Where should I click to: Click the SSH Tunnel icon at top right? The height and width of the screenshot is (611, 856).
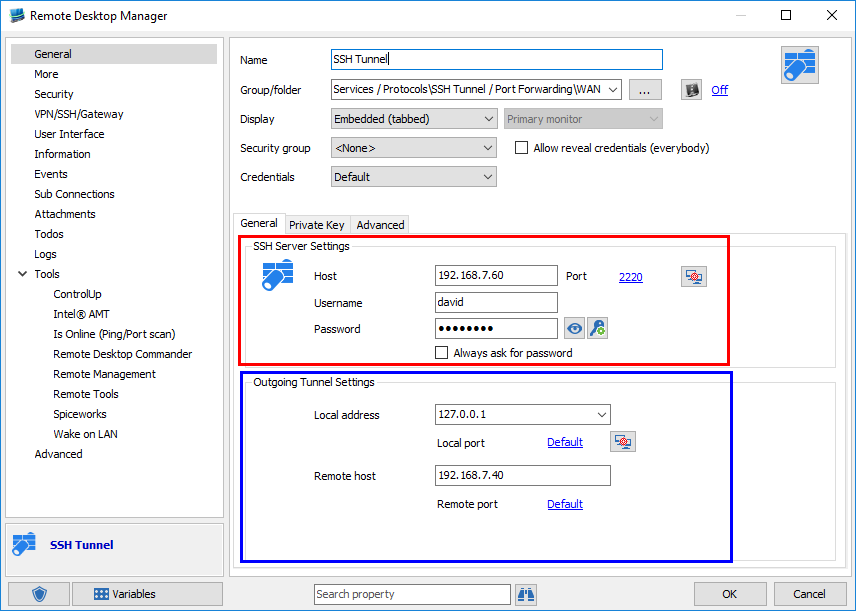coord(799,64)
